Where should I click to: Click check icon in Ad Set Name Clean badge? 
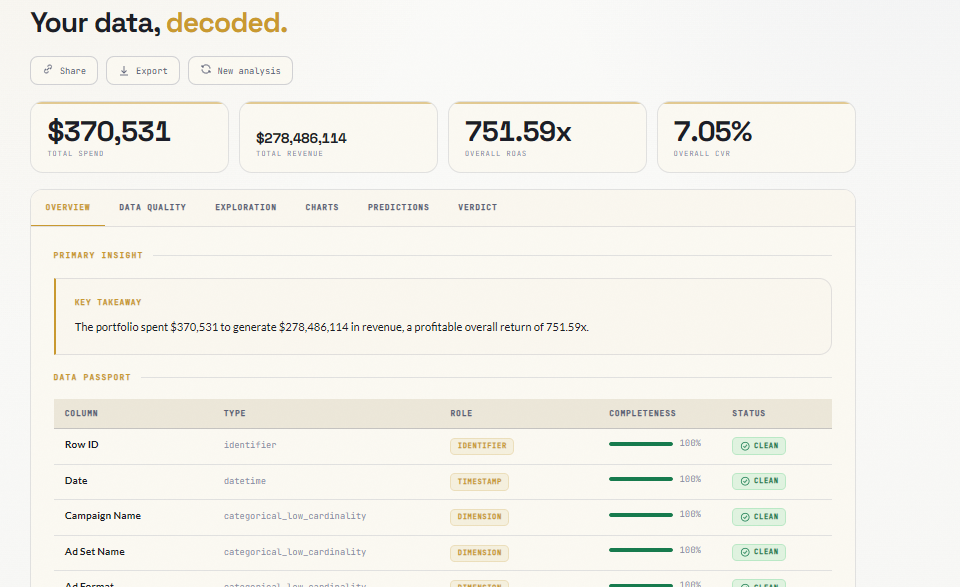tap(745, 552)
